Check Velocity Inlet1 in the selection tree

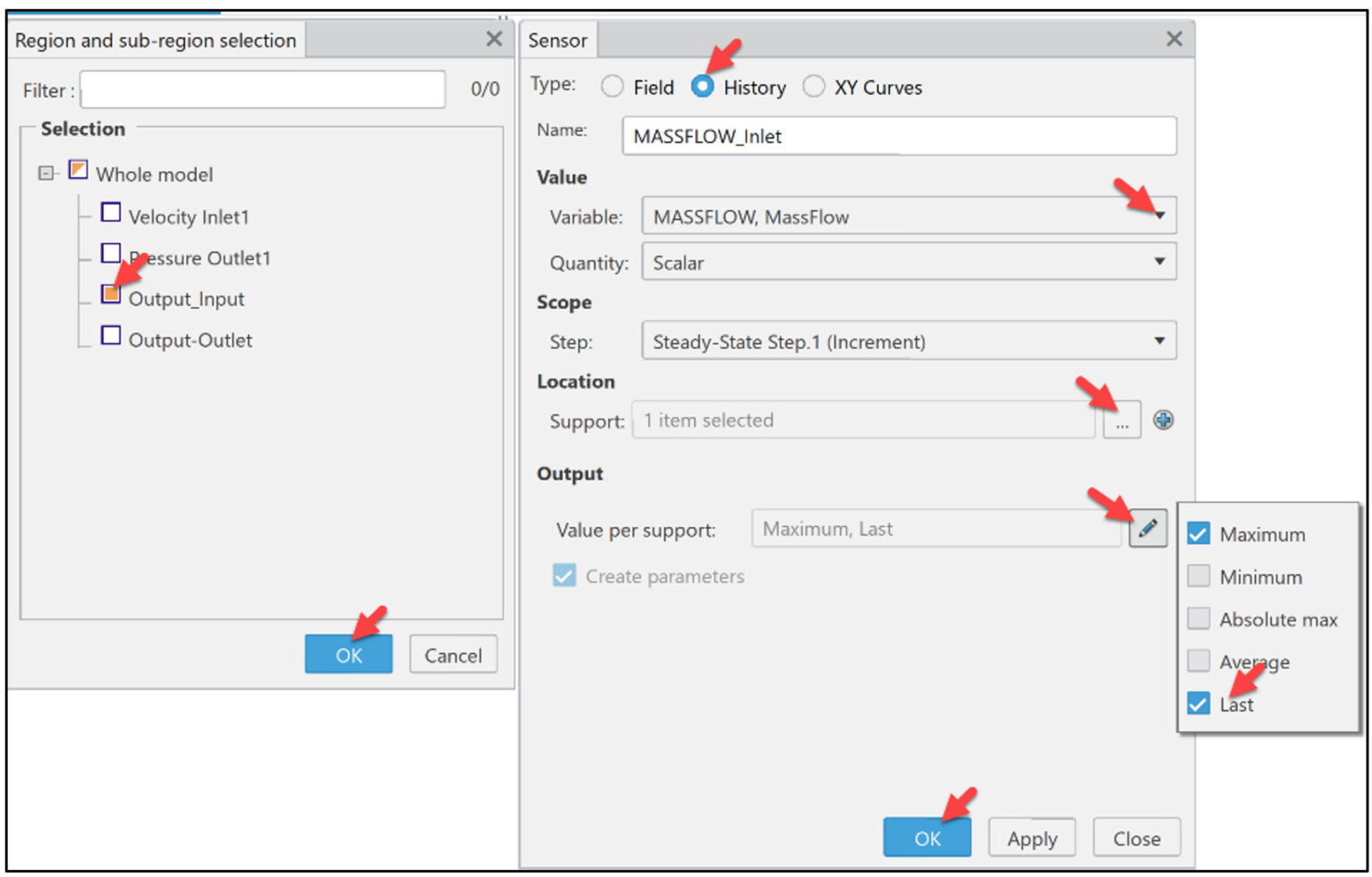(111, 212)
